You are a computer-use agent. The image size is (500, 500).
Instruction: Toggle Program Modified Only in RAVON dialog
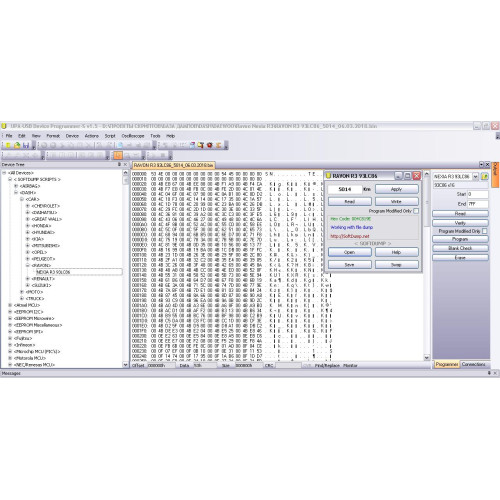416,211
